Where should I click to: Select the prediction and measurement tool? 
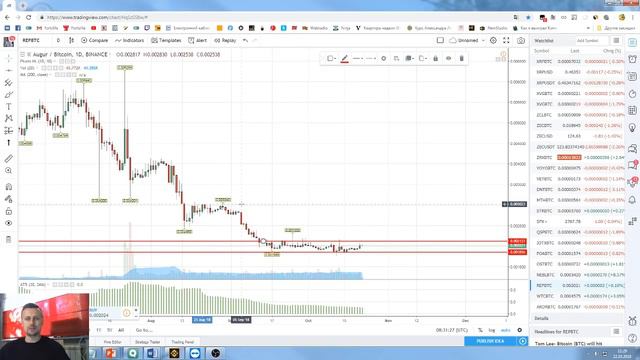click(9, 131)
